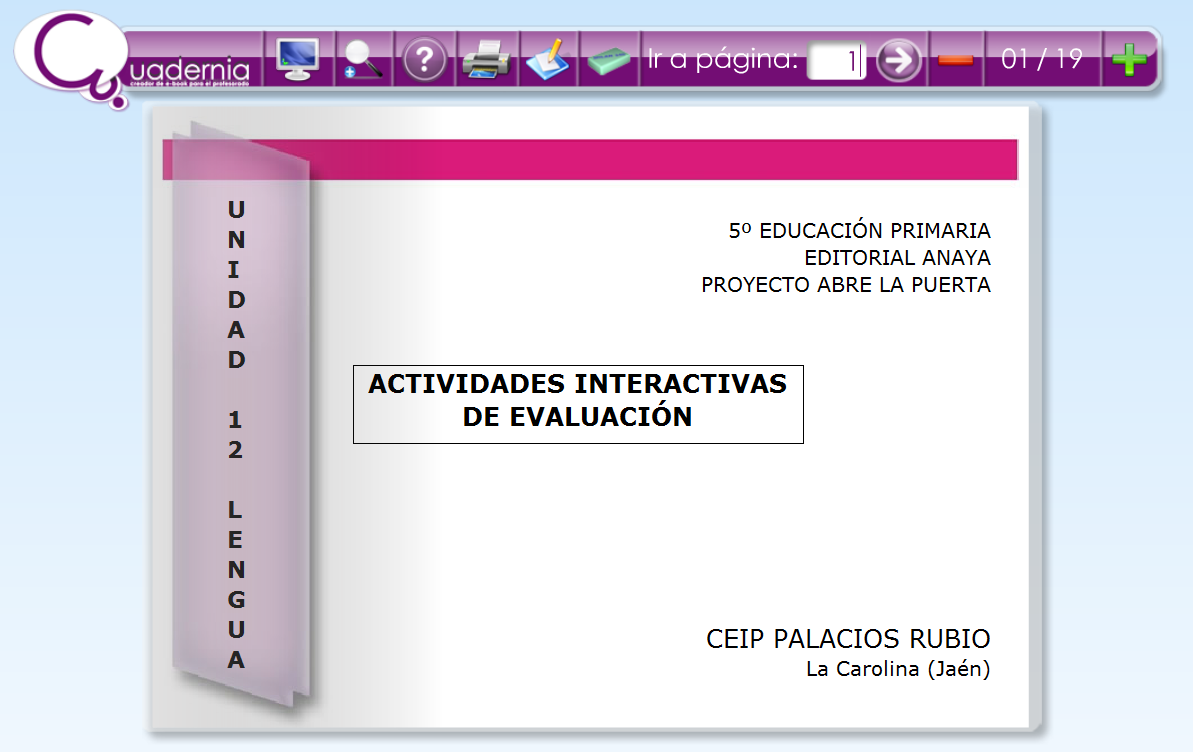Open full screen with the monitor icon
1193x752 pixels.
(x=296, y=60)
